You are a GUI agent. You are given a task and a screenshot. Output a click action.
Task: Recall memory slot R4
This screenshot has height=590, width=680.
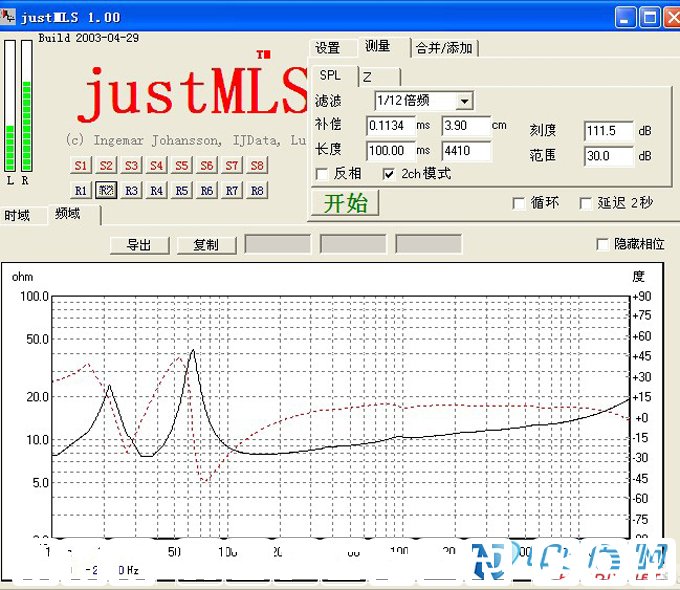[156, 190]
